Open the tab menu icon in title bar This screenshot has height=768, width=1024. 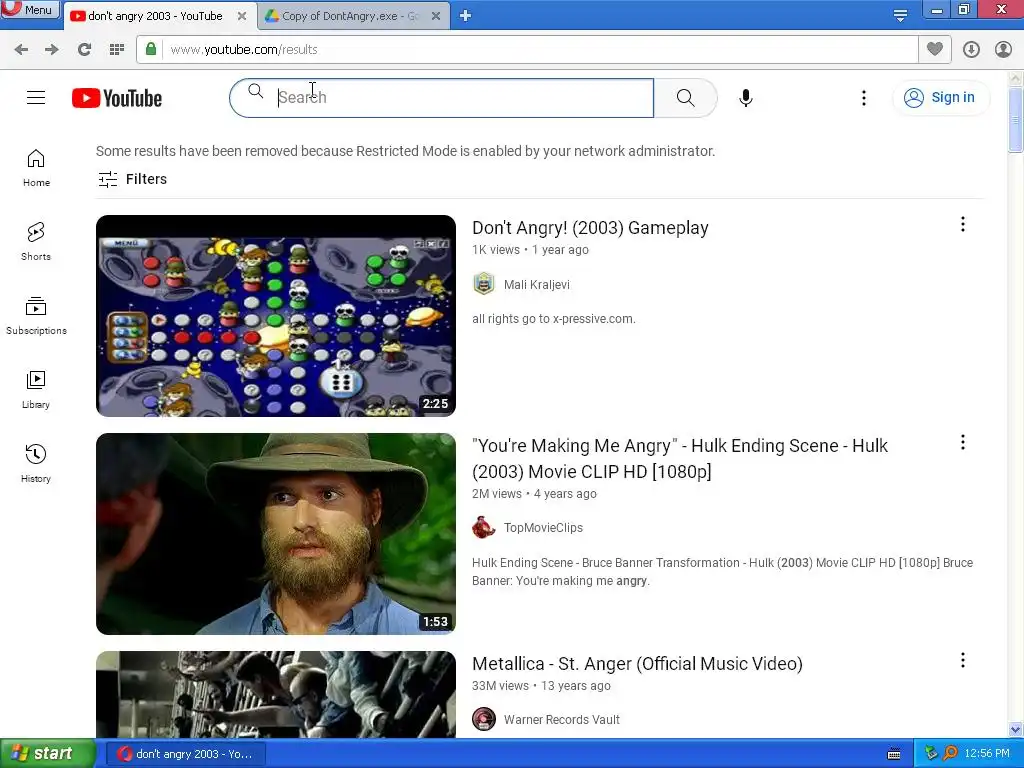[900, 16]
